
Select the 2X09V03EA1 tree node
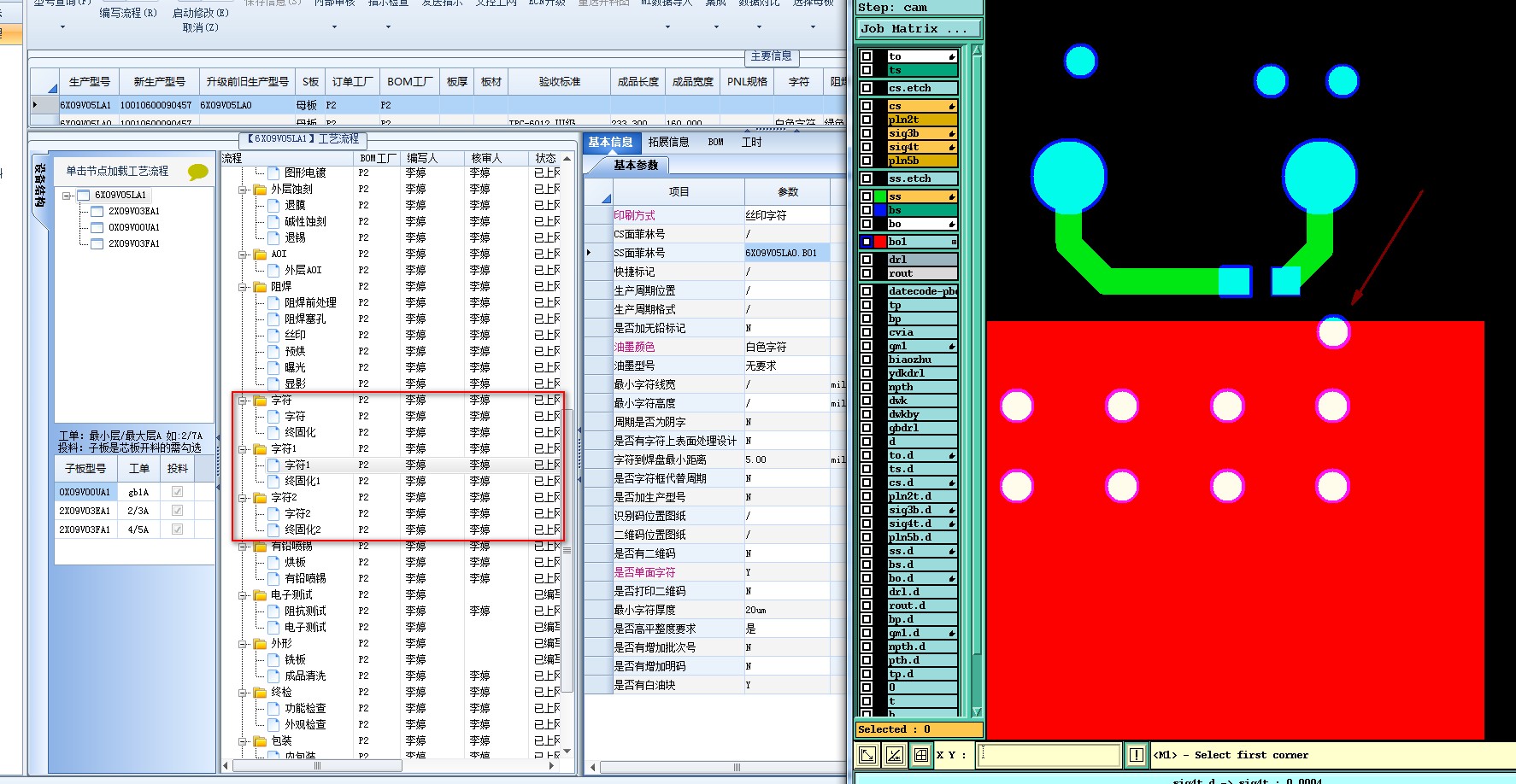point(133,211)
